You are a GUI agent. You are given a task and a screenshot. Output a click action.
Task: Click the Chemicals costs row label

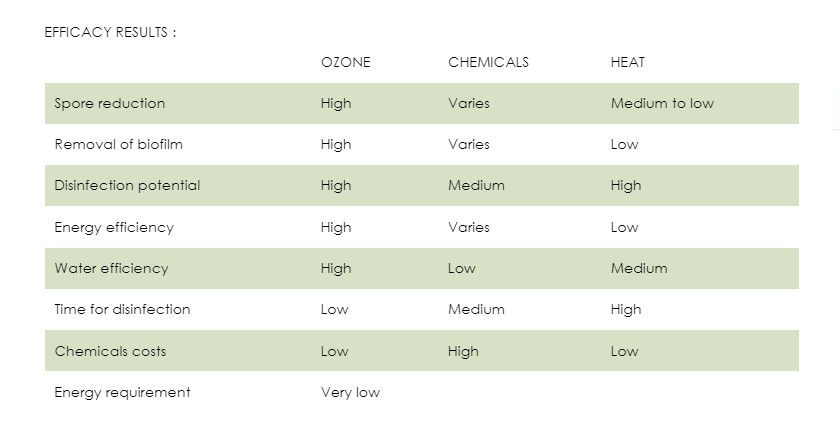pos(110,351)
